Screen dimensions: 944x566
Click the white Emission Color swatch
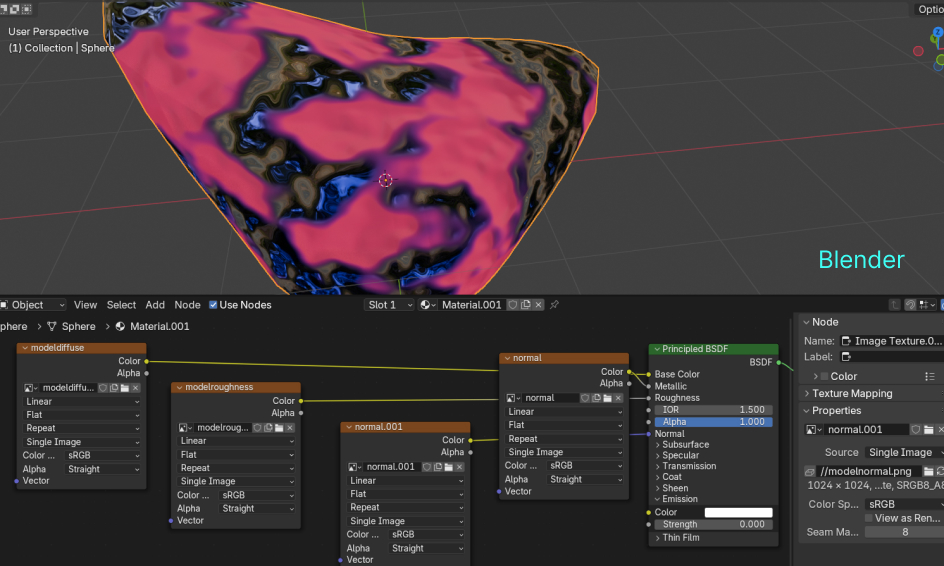pos(738,512)
